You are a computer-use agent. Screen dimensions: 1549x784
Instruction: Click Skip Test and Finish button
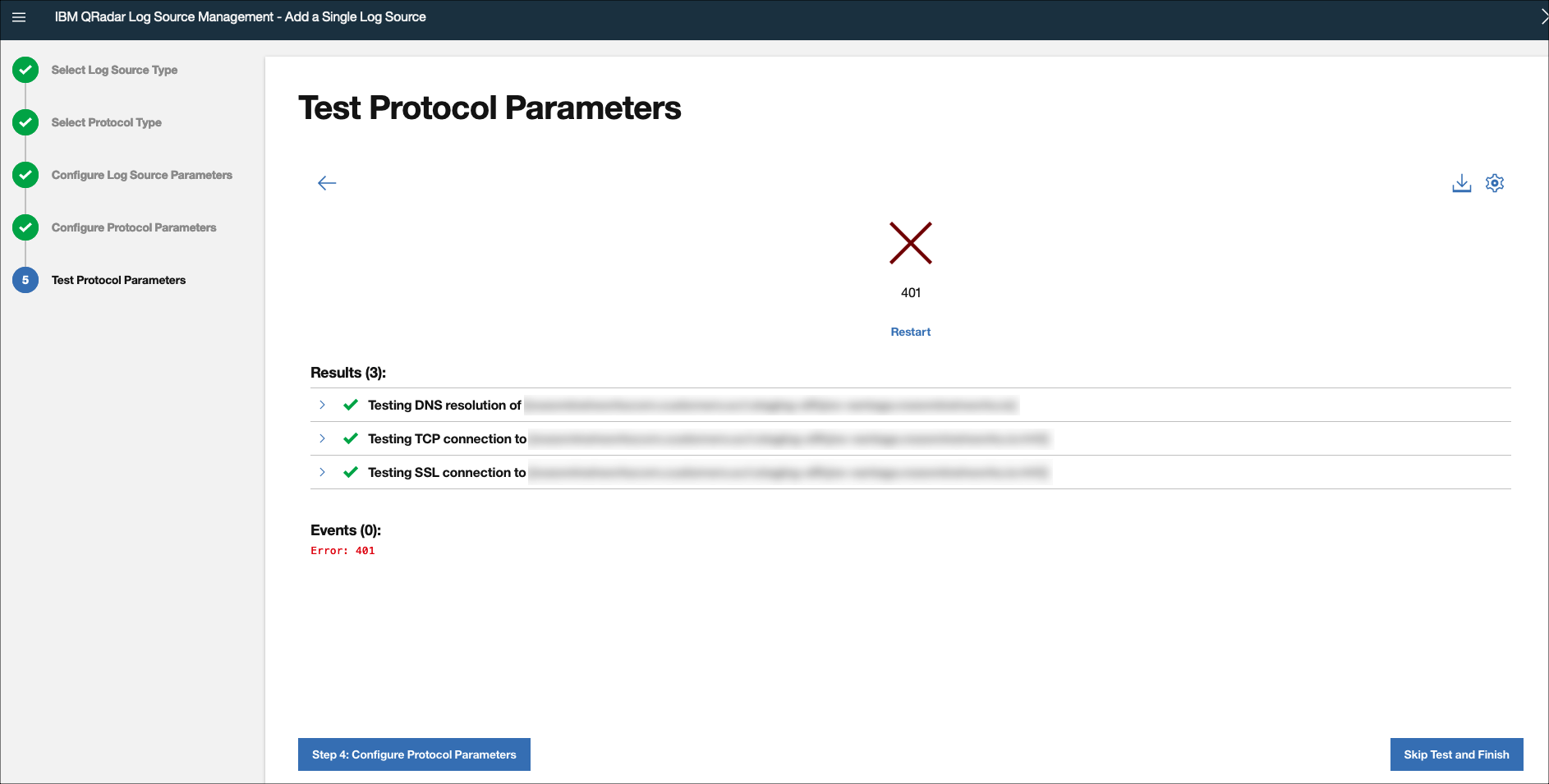click(x=1456, y=754)
